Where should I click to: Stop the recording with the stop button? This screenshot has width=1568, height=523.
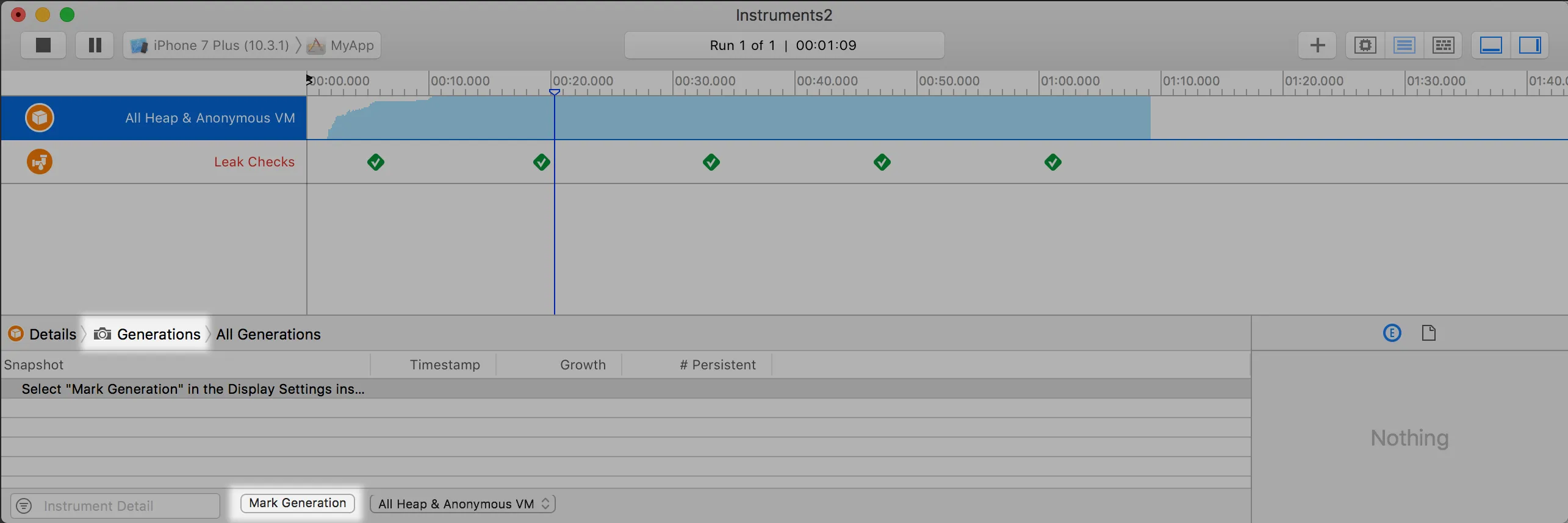pyautogui.click(x=43, y=45)
